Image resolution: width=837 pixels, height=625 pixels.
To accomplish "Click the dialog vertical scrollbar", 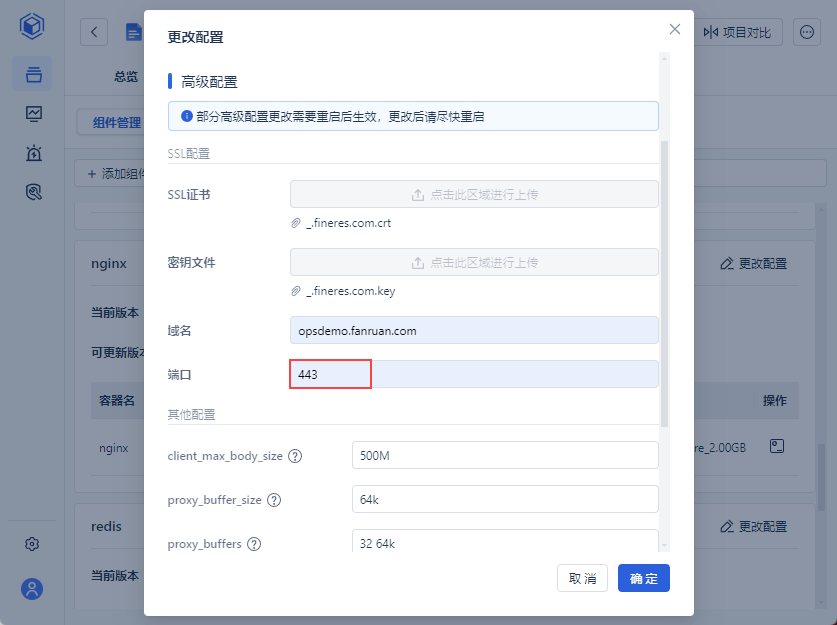I will click(x=665, y=284).
